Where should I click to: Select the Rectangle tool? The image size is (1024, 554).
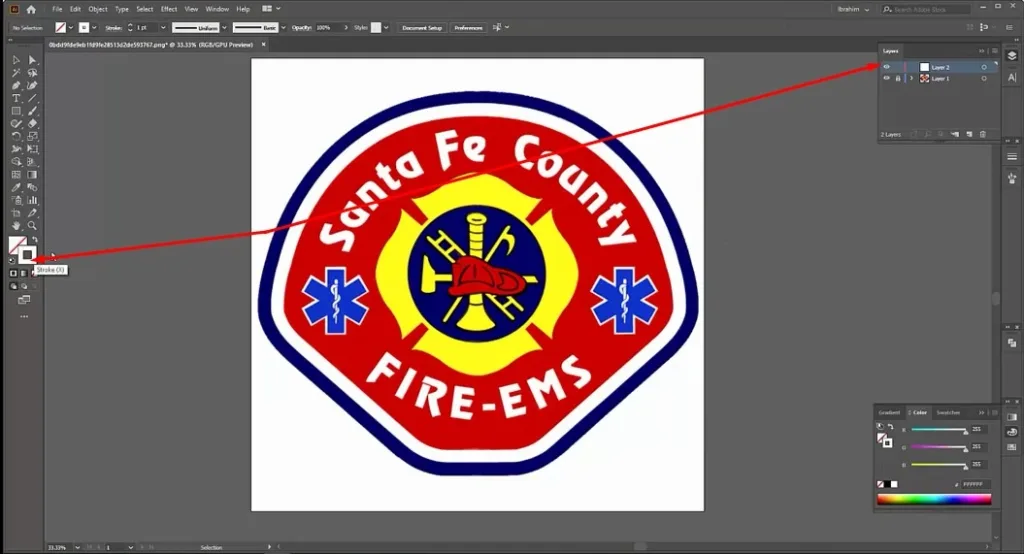coord(16,111)
